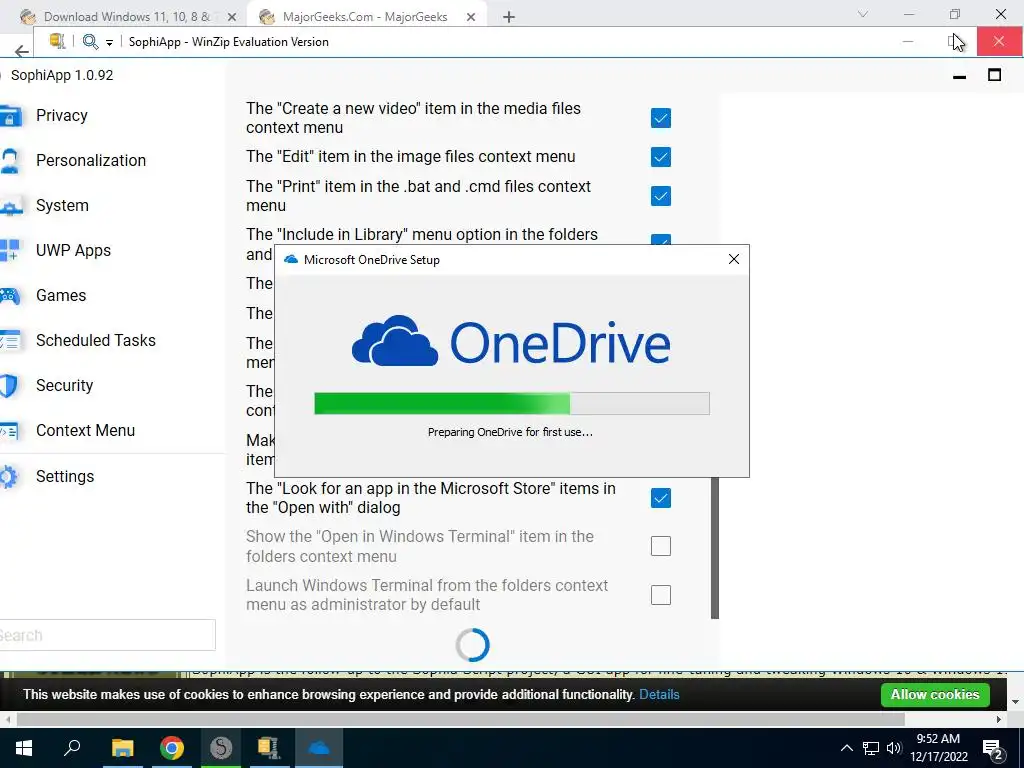The image size is (1024, 768).
Task: Switch to the Download Windows 11 tab
Action: point(127,16)
